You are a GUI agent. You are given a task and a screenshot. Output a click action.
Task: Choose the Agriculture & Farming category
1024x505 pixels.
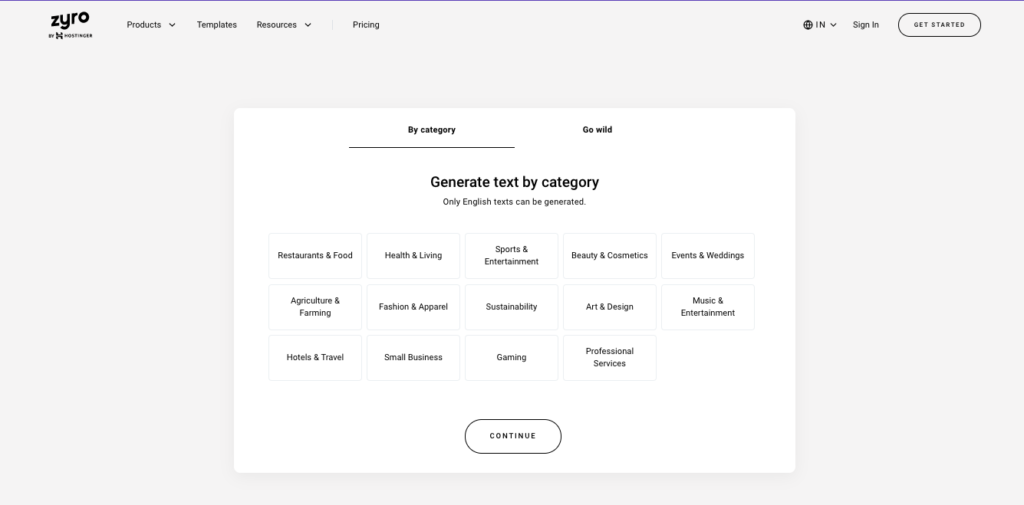315,307
